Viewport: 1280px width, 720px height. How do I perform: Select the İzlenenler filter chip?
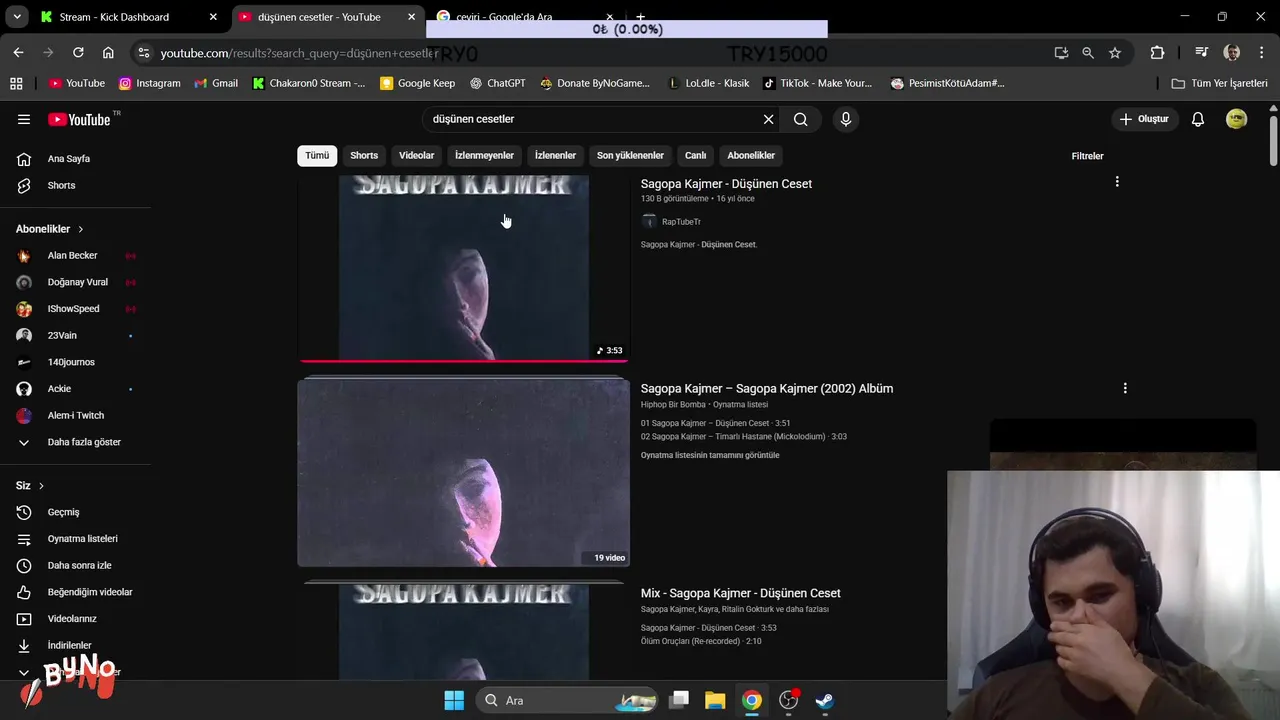(555, 155)
